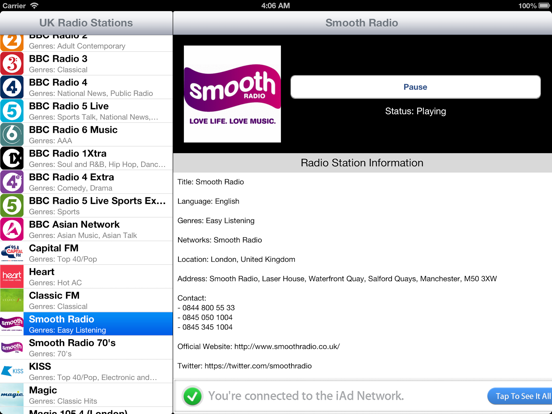
Task: Click the Address line with Salford Quays
Action: tap(337, 279)
